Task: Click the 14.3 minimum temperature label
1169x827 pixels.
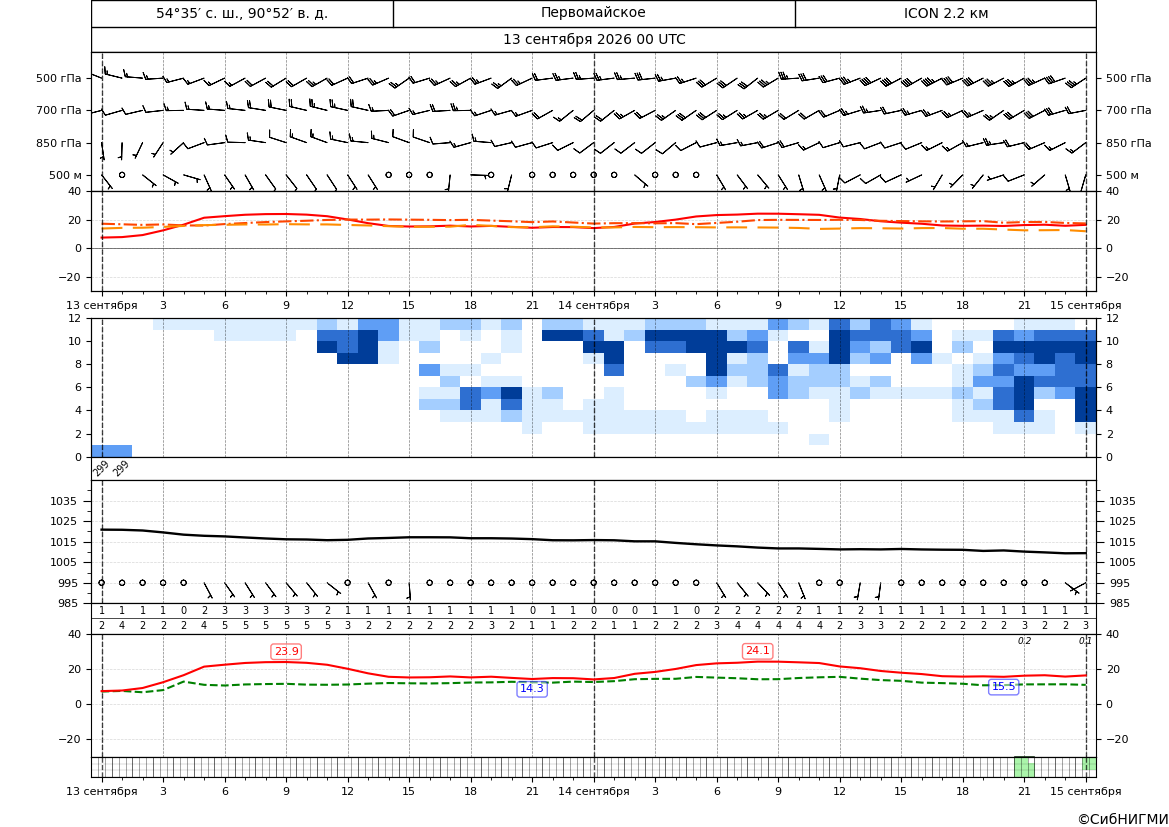Action: (x=532, y=688)
